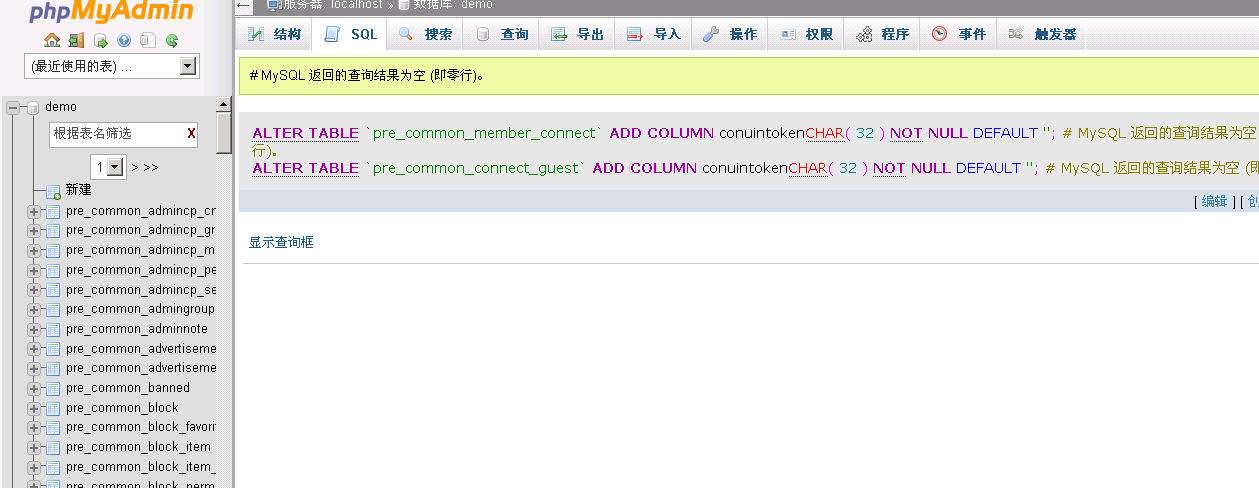
Task: Click the 编辑 link below query
Action: [x=1214, y=201]
